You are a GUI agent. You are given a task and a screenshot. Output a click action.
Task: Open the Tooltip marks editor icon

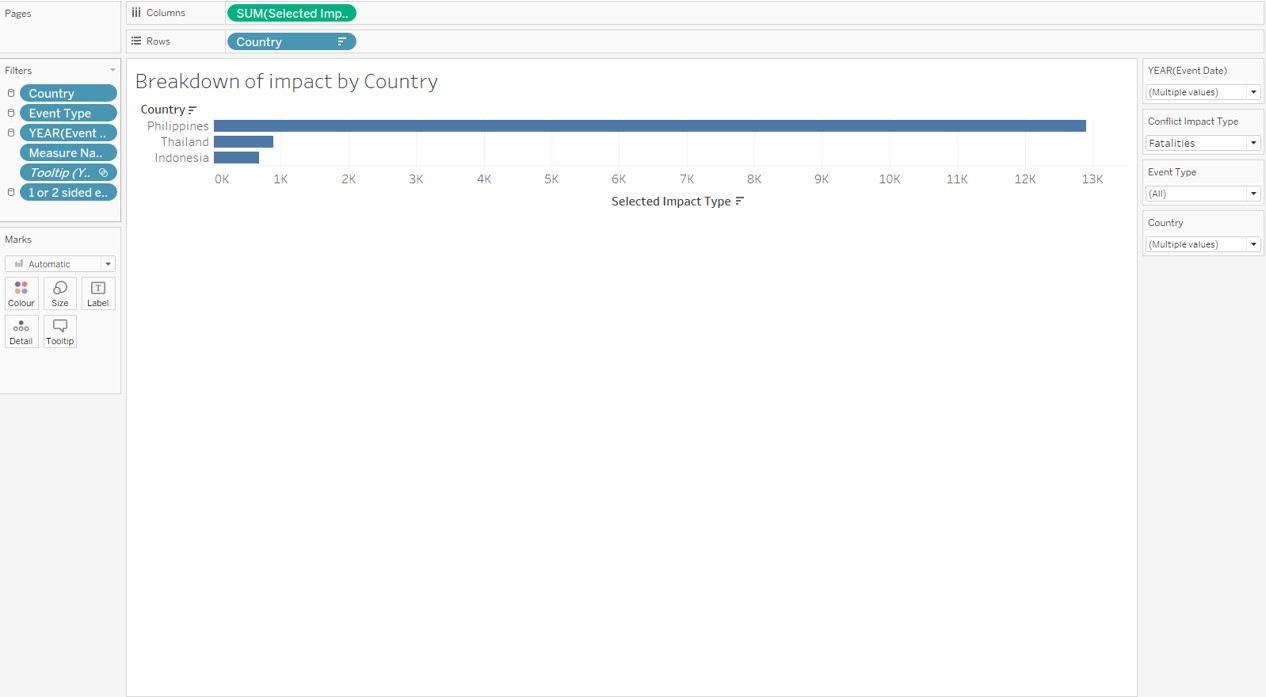pos(59,331)
